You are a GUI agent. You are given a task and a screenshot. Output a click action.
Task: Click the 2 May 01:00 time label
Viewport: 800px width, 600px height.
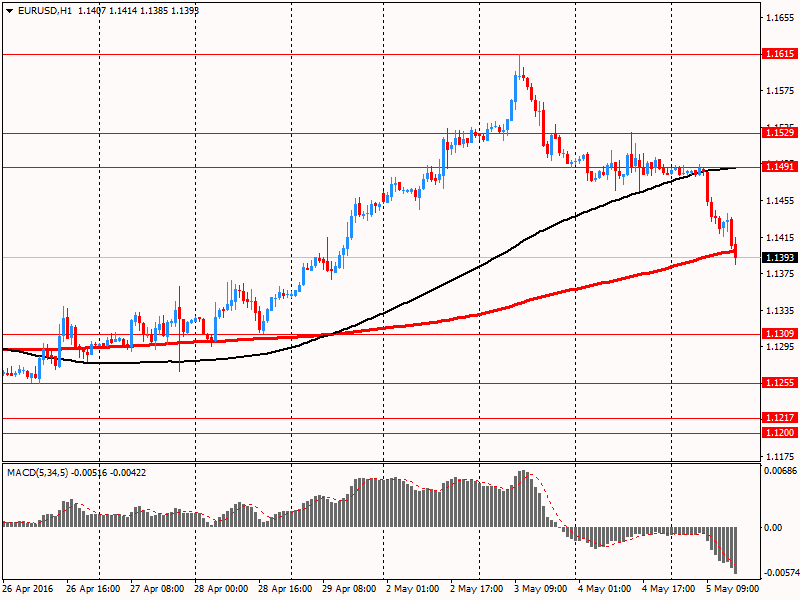pos(412,589)
